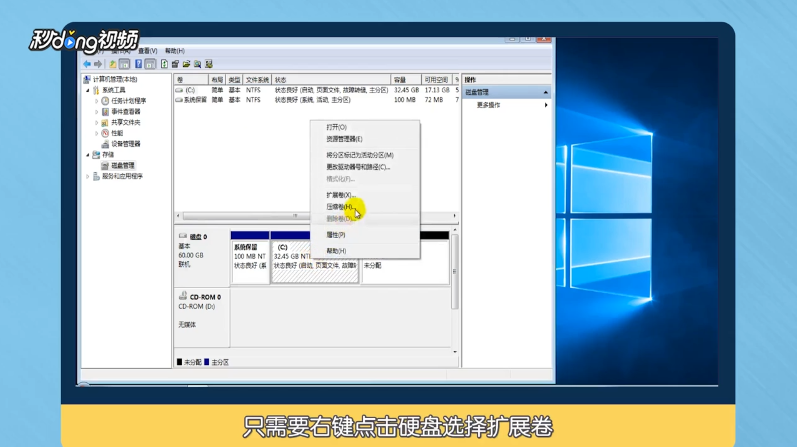
Task: Expand the 事件查看器 tree node
Action: tap(97, 112)
